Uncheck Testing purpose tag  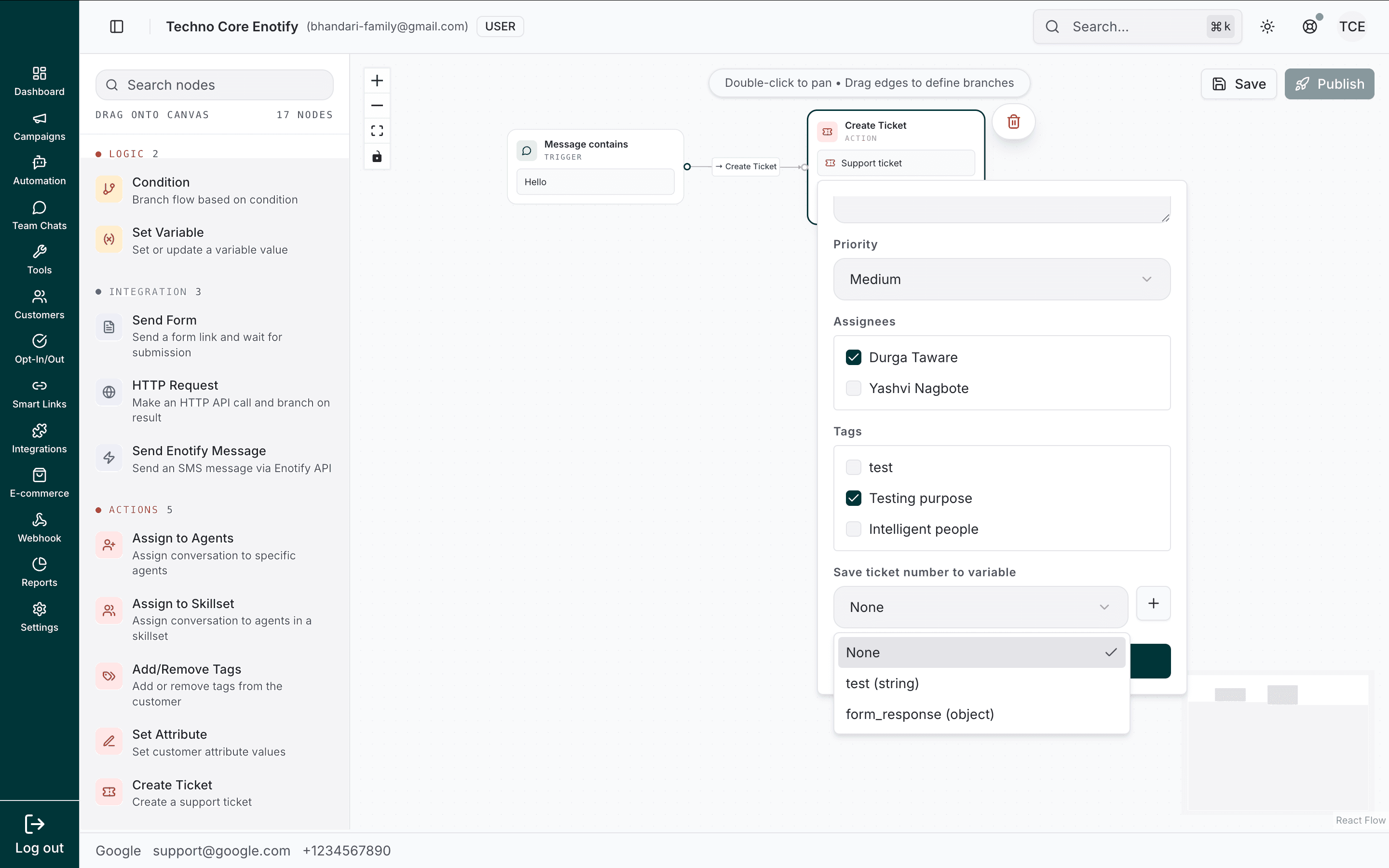click(854, 498)
